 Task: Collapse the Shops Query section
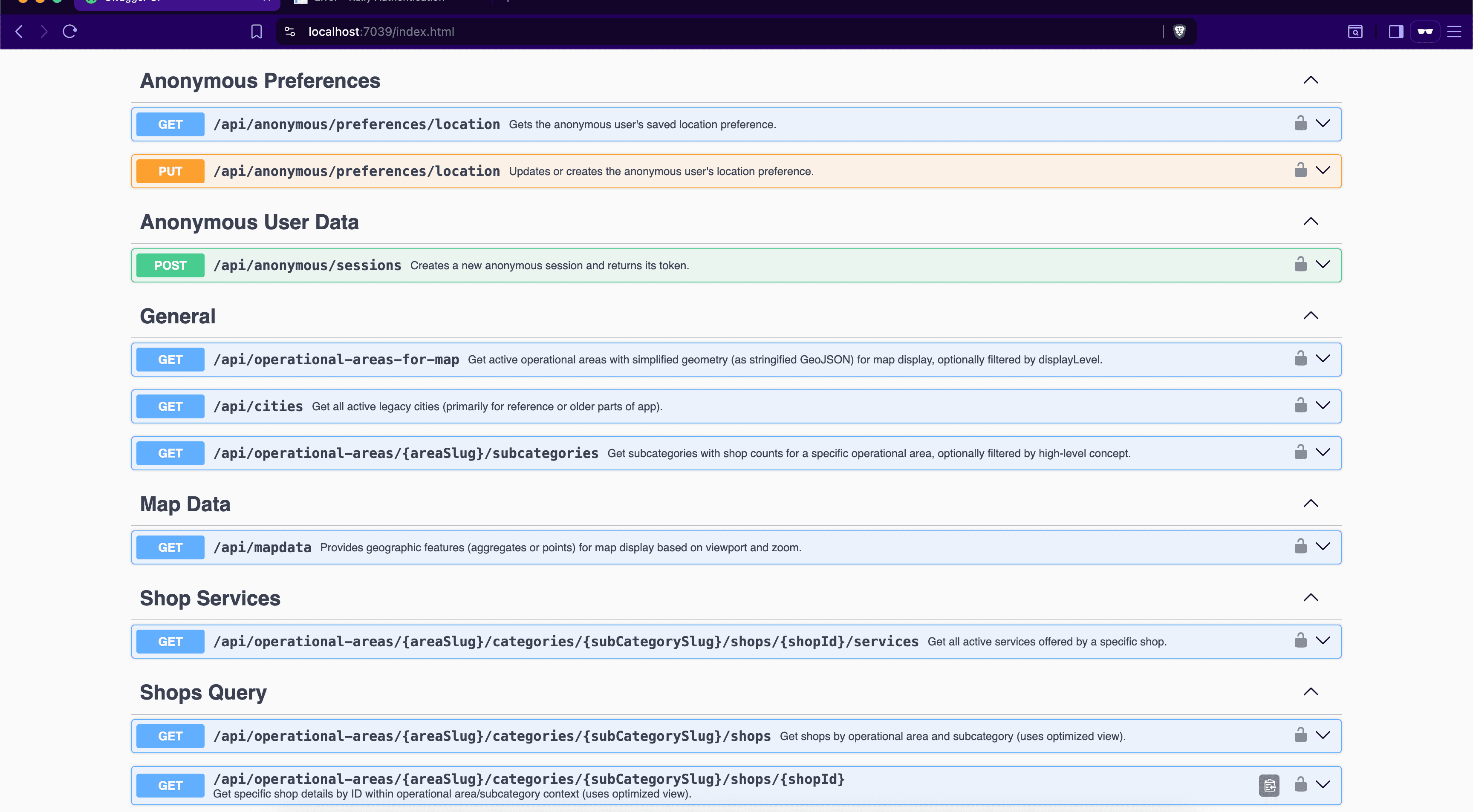coord(1311,692)
